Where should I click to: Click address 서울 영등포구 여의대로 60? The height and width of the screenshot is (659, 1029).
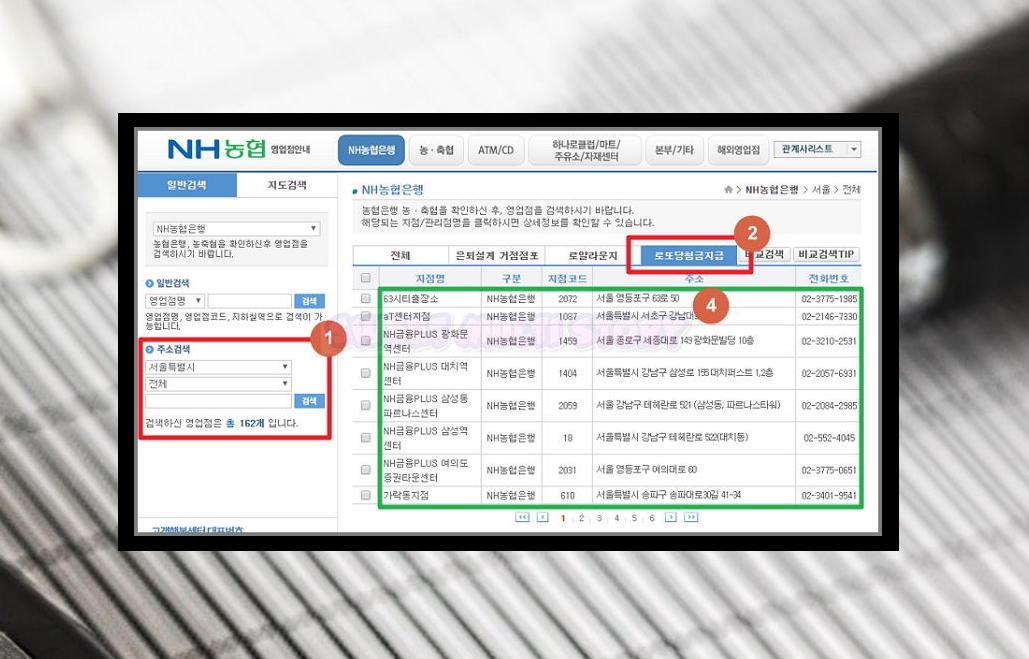point(646,469)
